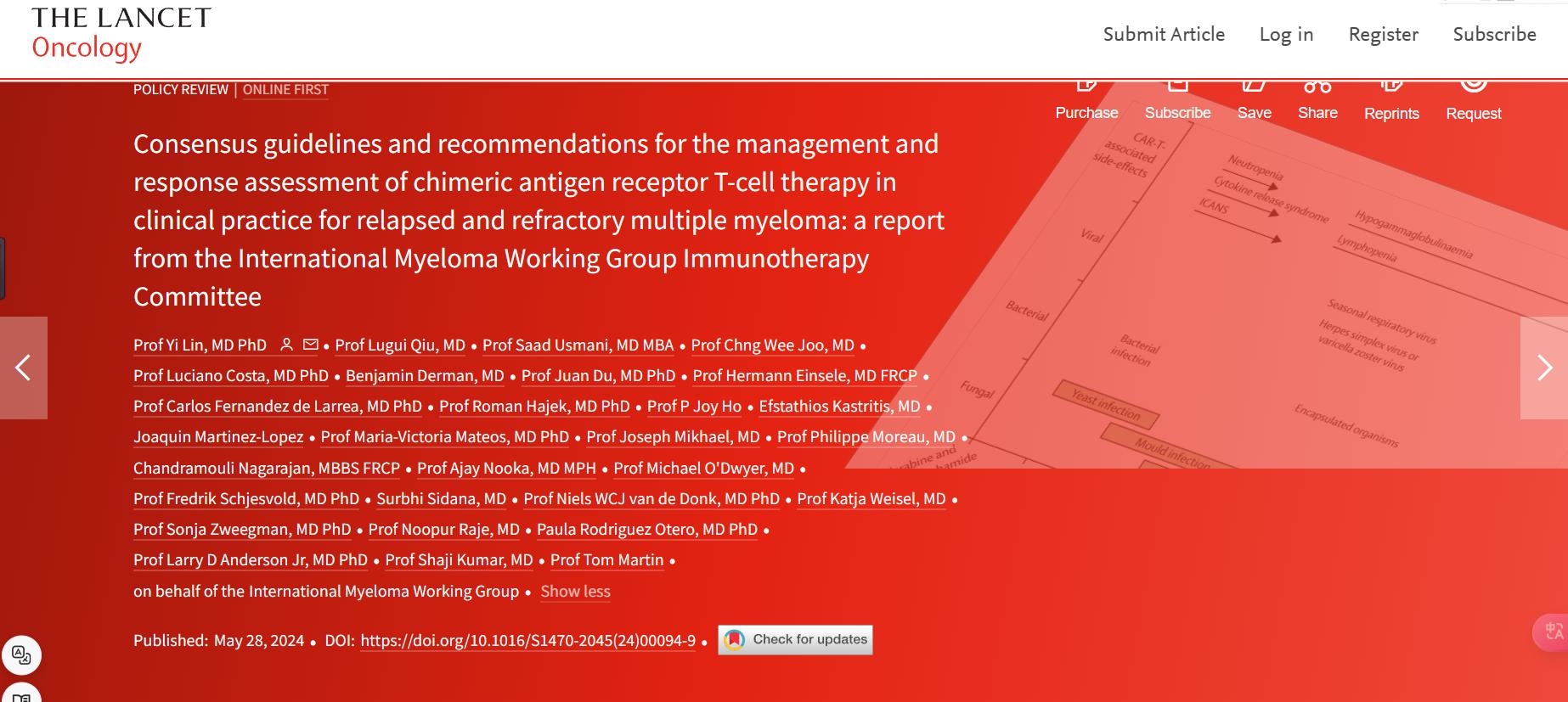Open Prof Saad Usmani author details

[578, 345]
